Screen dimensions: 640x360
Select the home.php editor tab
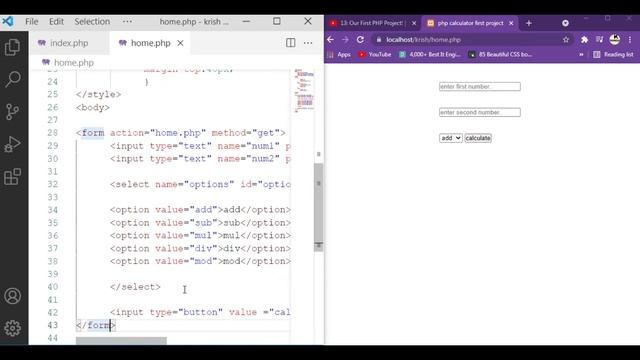(150, 43)
